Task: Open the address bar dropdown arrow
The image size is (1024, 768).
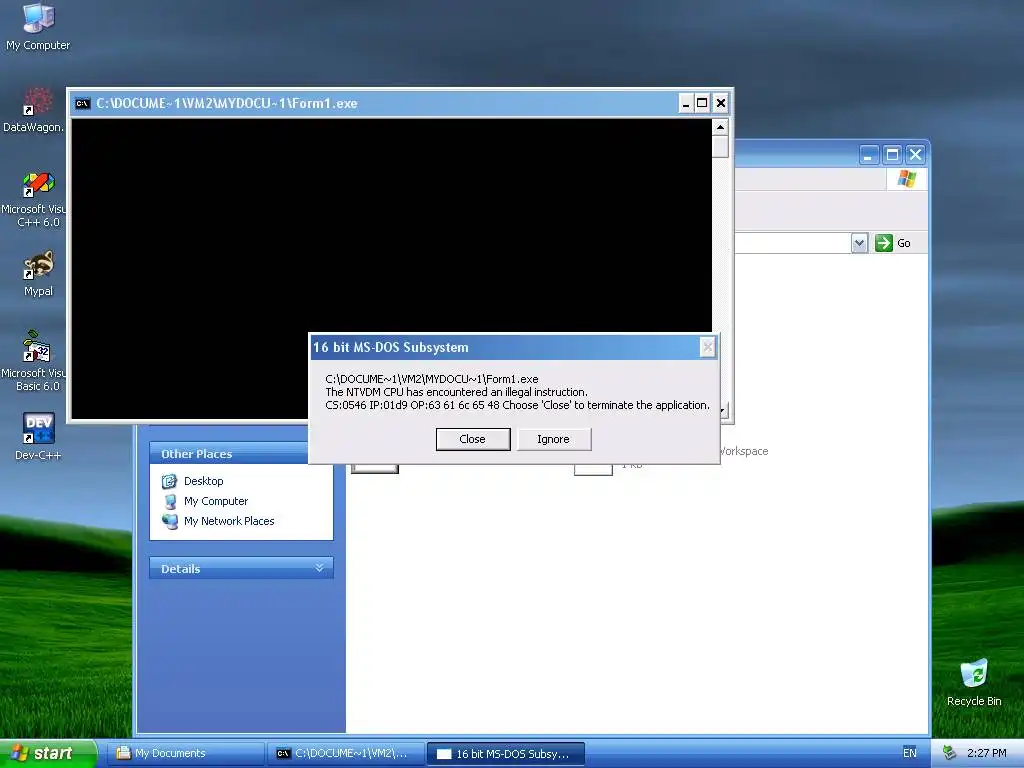Action: click(x=859, y=243)
